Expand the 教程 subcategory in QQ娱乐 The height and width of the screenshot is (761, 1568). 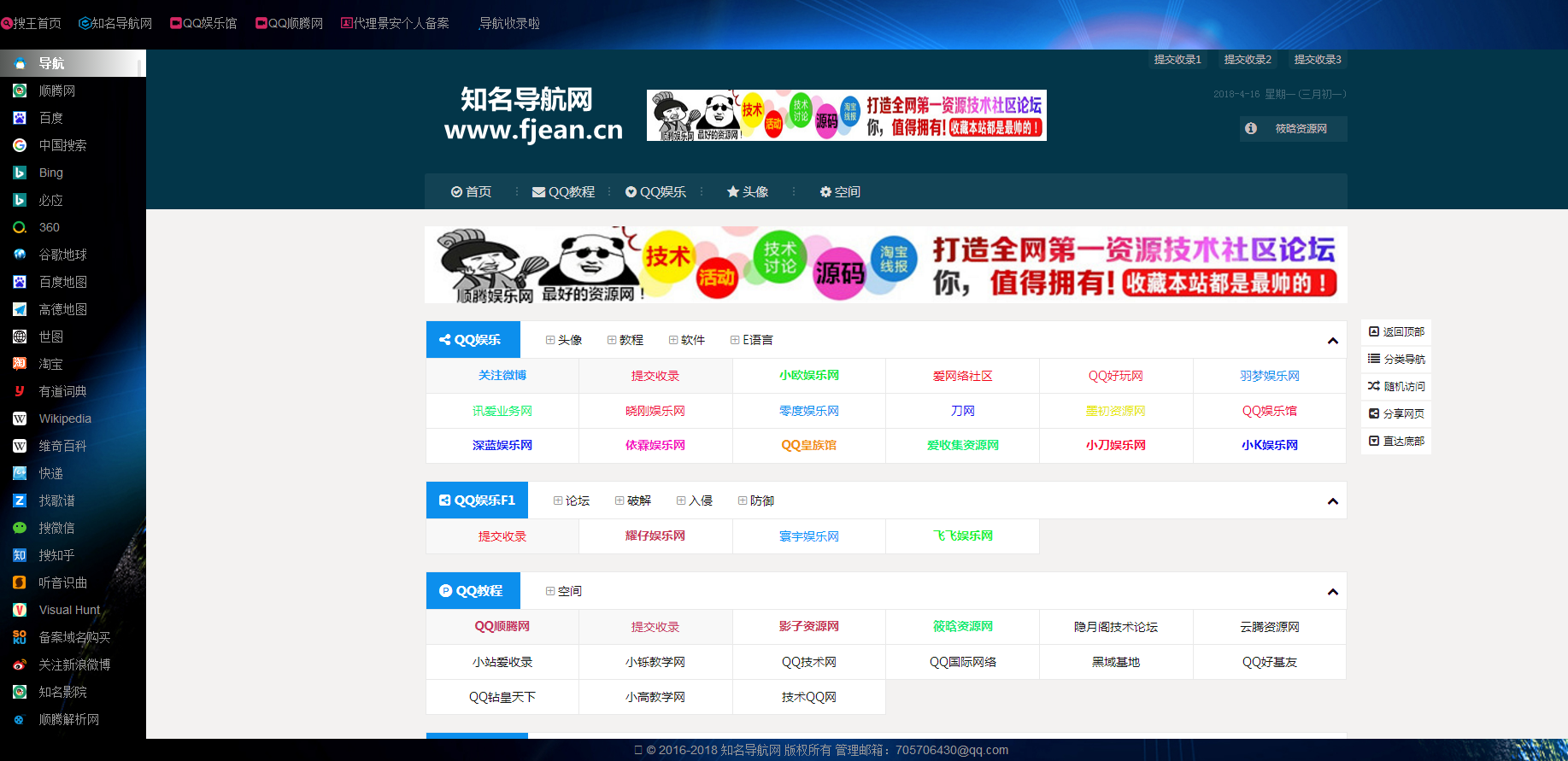coord(625,340)
